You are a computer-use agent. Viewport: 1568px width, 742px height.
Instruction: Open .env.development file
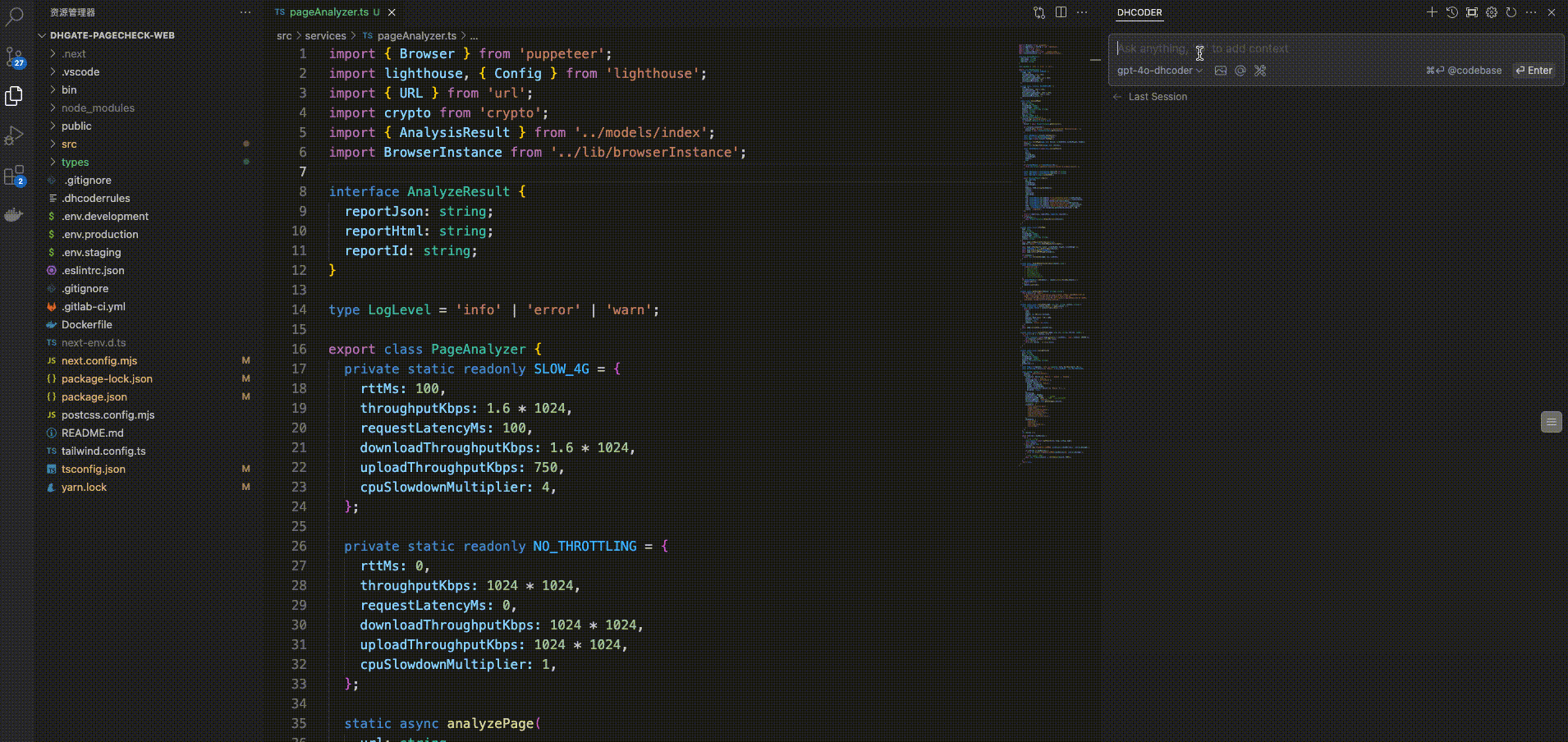[104, 216]
